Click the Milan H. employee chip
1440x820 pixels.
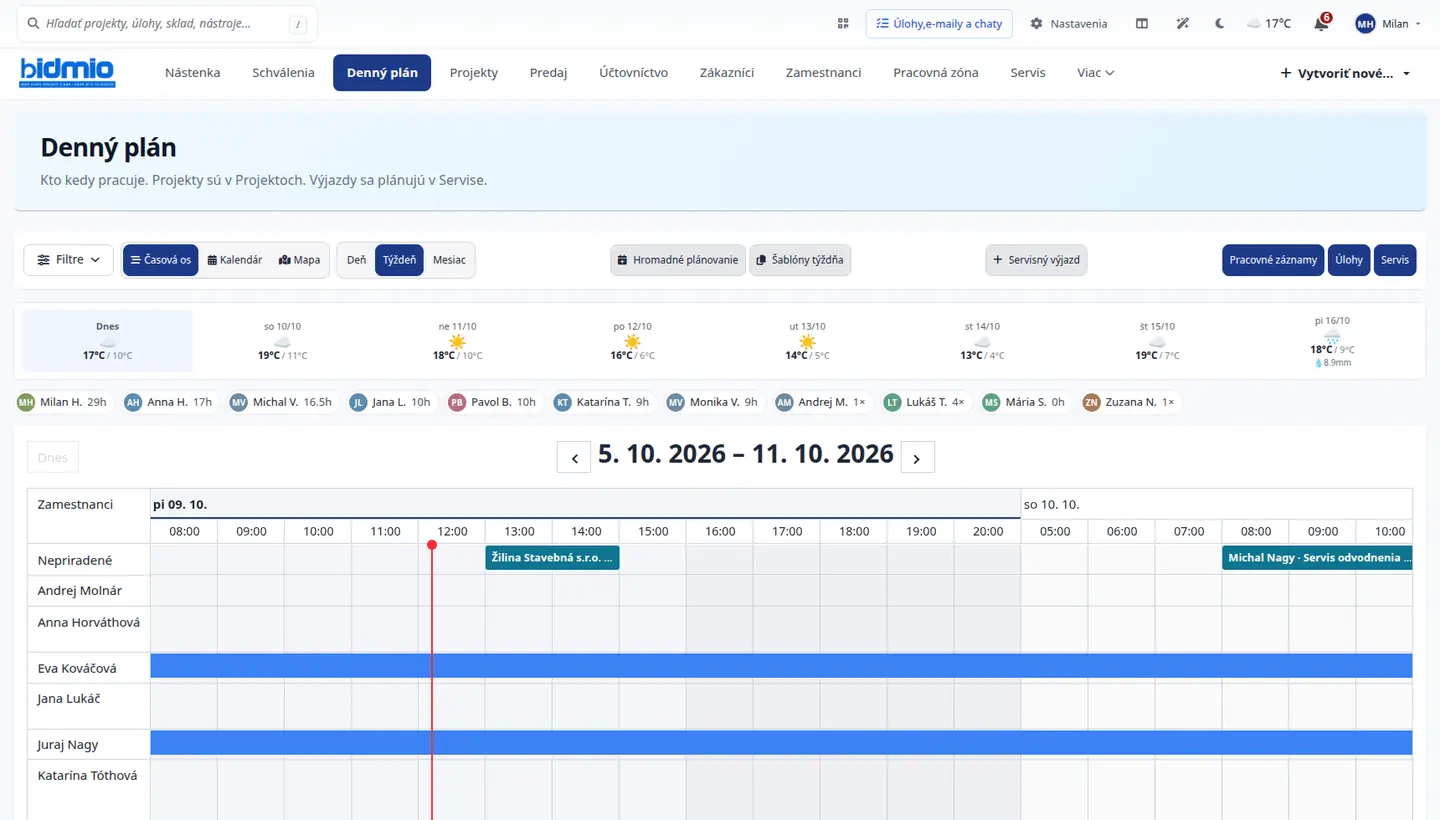click(63, 402)
